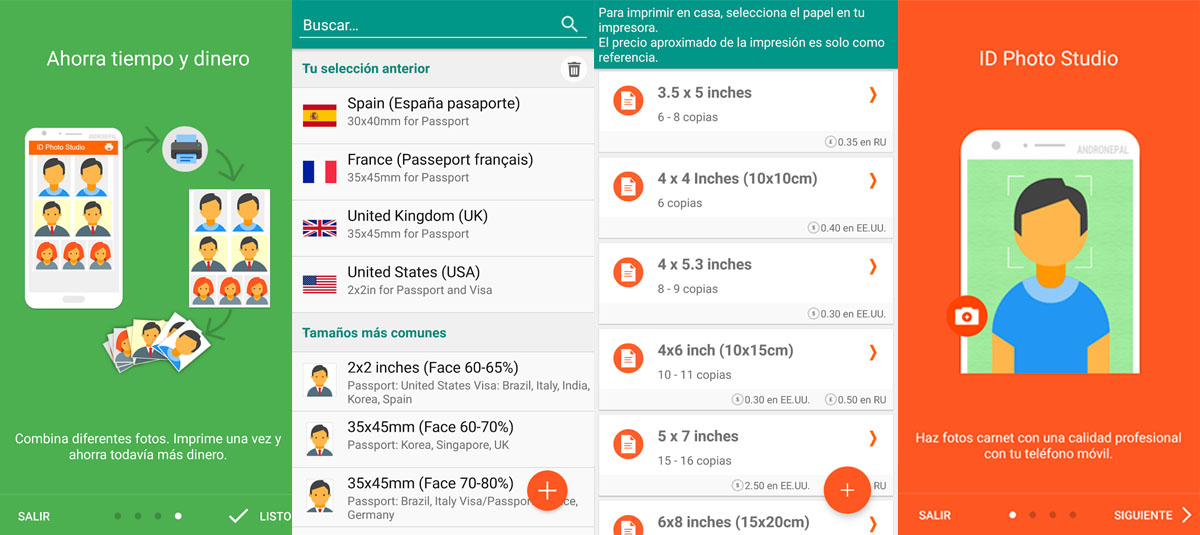Type in the Buscar search field
1200x535 pixels.
pyautogui.click(x=425, y=25)
